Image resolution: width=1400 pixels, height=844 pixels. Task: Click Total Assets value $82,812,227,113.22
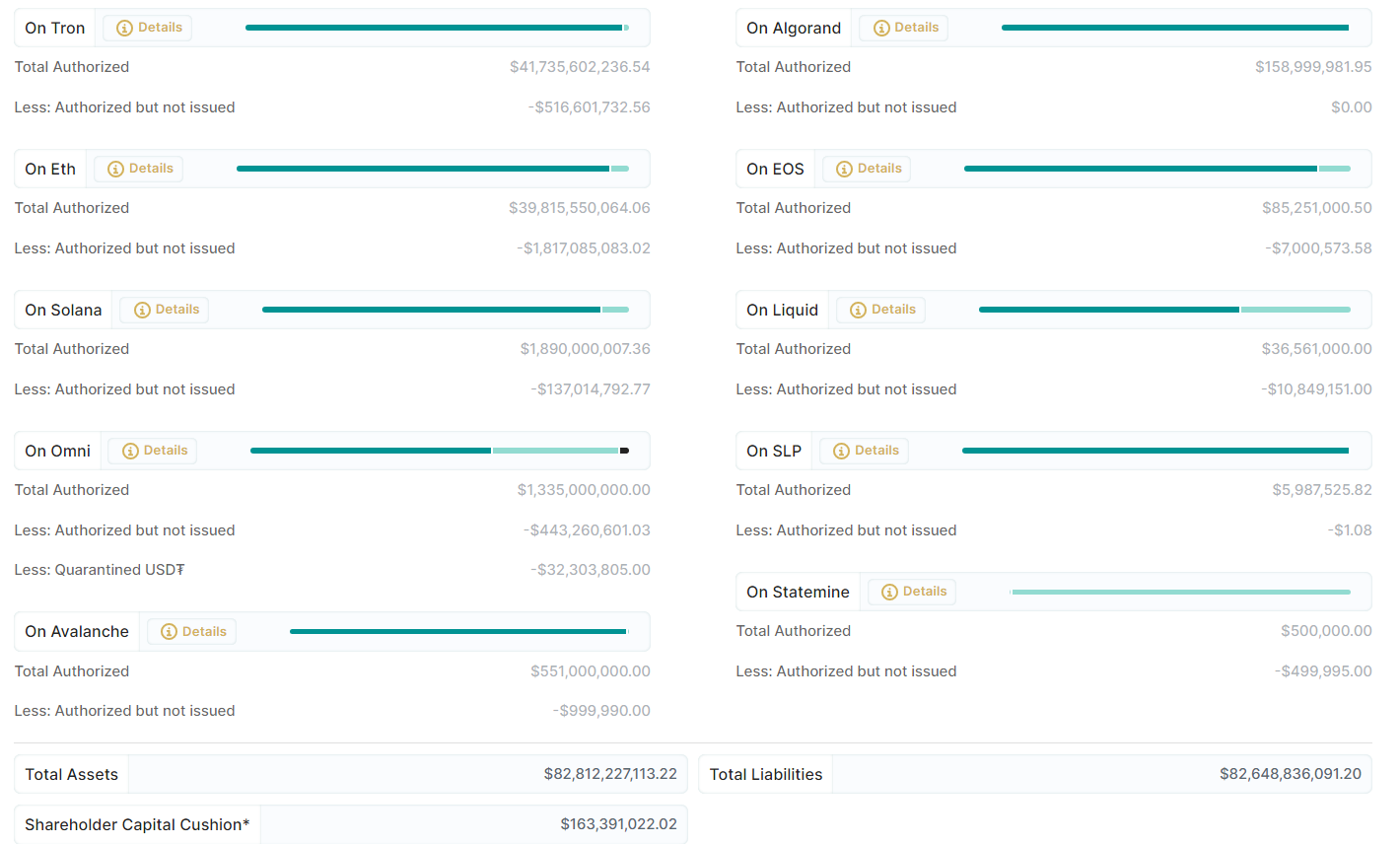[610, 774]
